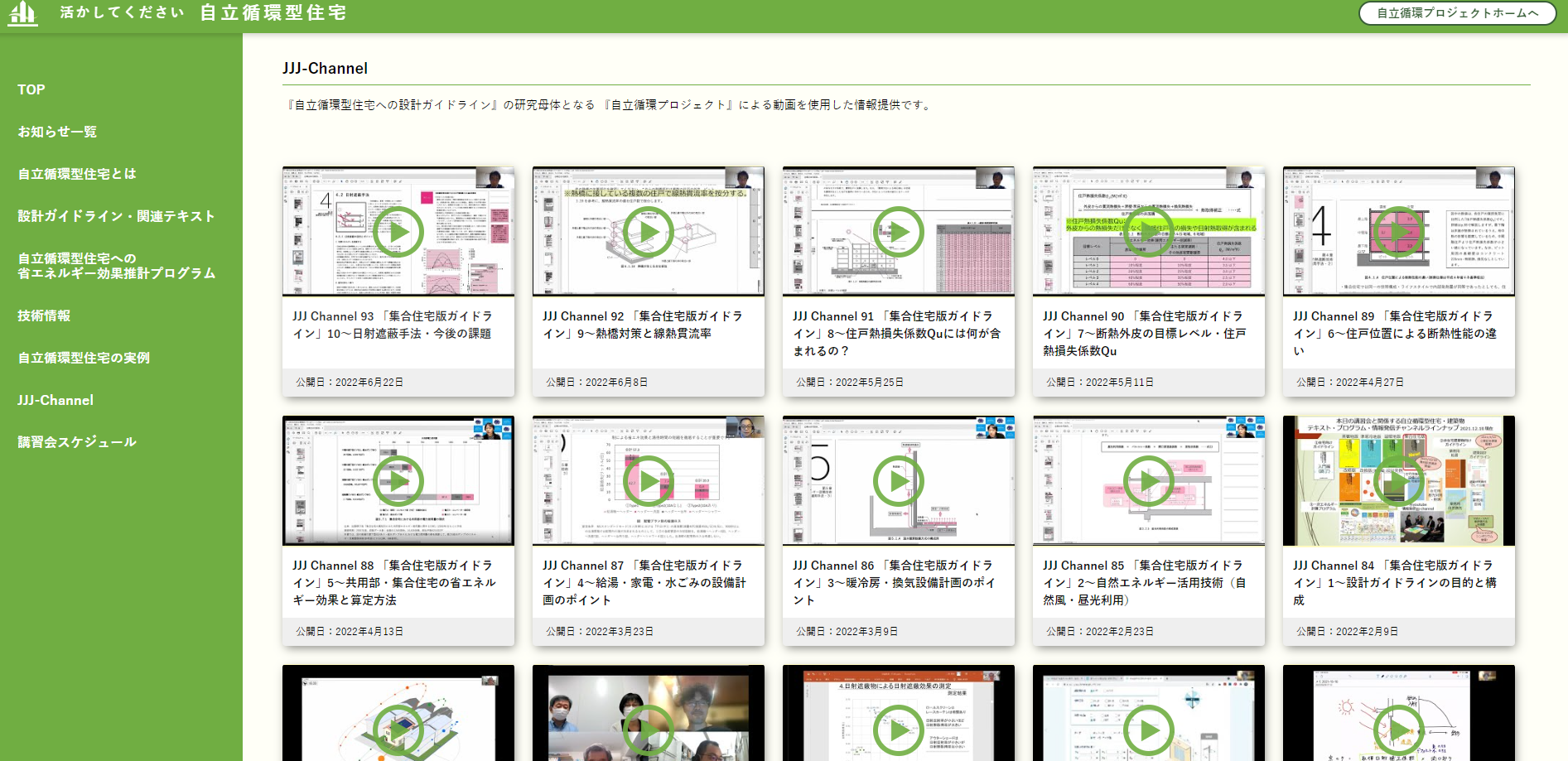The width and height of the screenshot is (1568, 761).
Task: Open JJJ Channel 87 title link
Action: pos(644,583)
